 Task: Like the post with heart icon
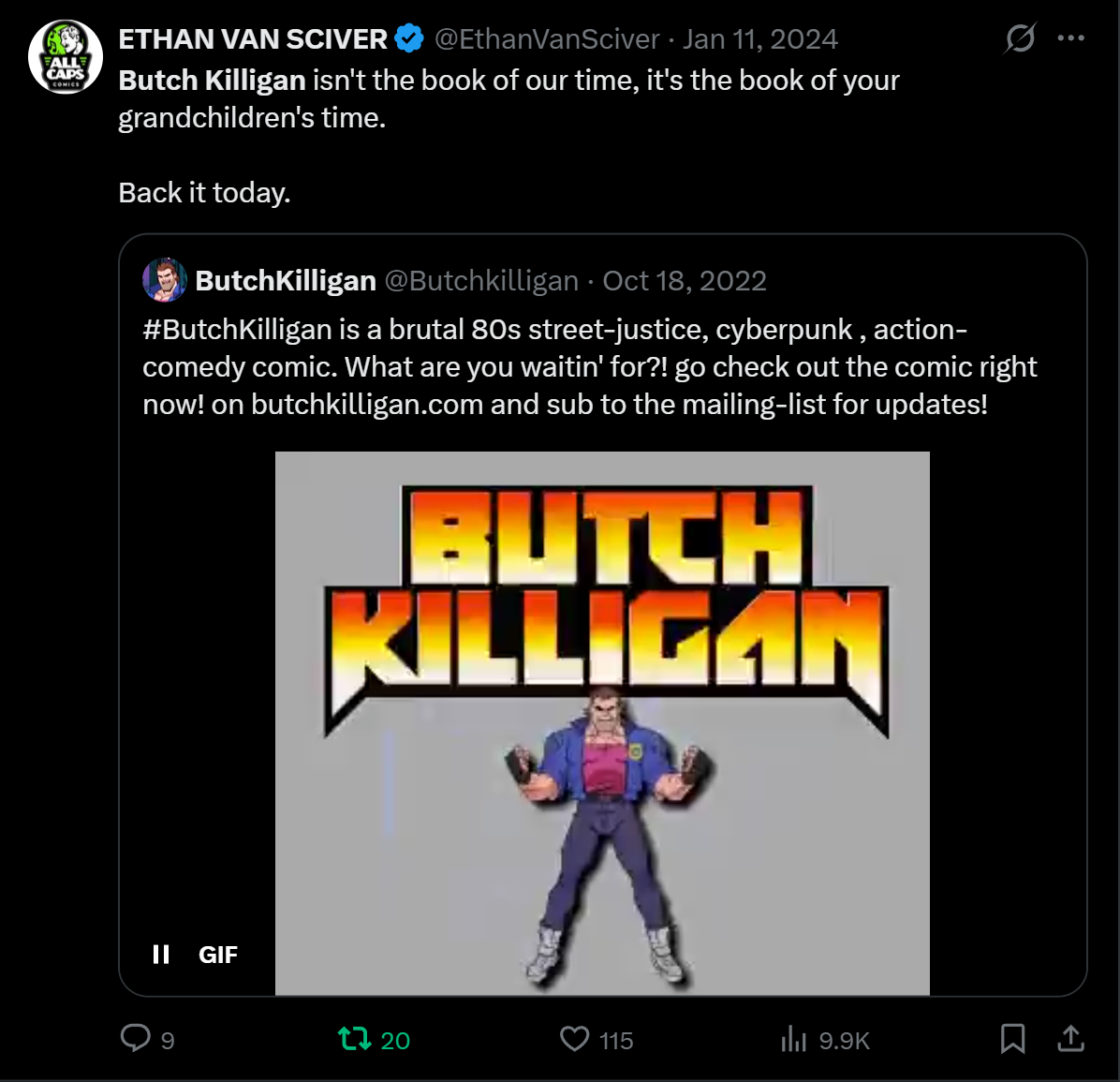point(574,1039)
